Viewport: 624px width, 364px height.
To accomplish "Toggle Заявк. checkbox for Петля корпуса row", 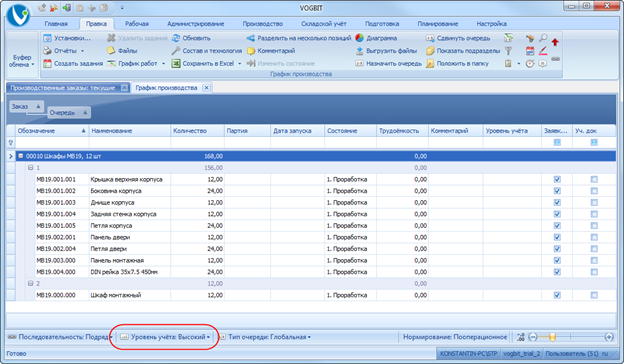I will pyautogui.click(x=557, y=226).
